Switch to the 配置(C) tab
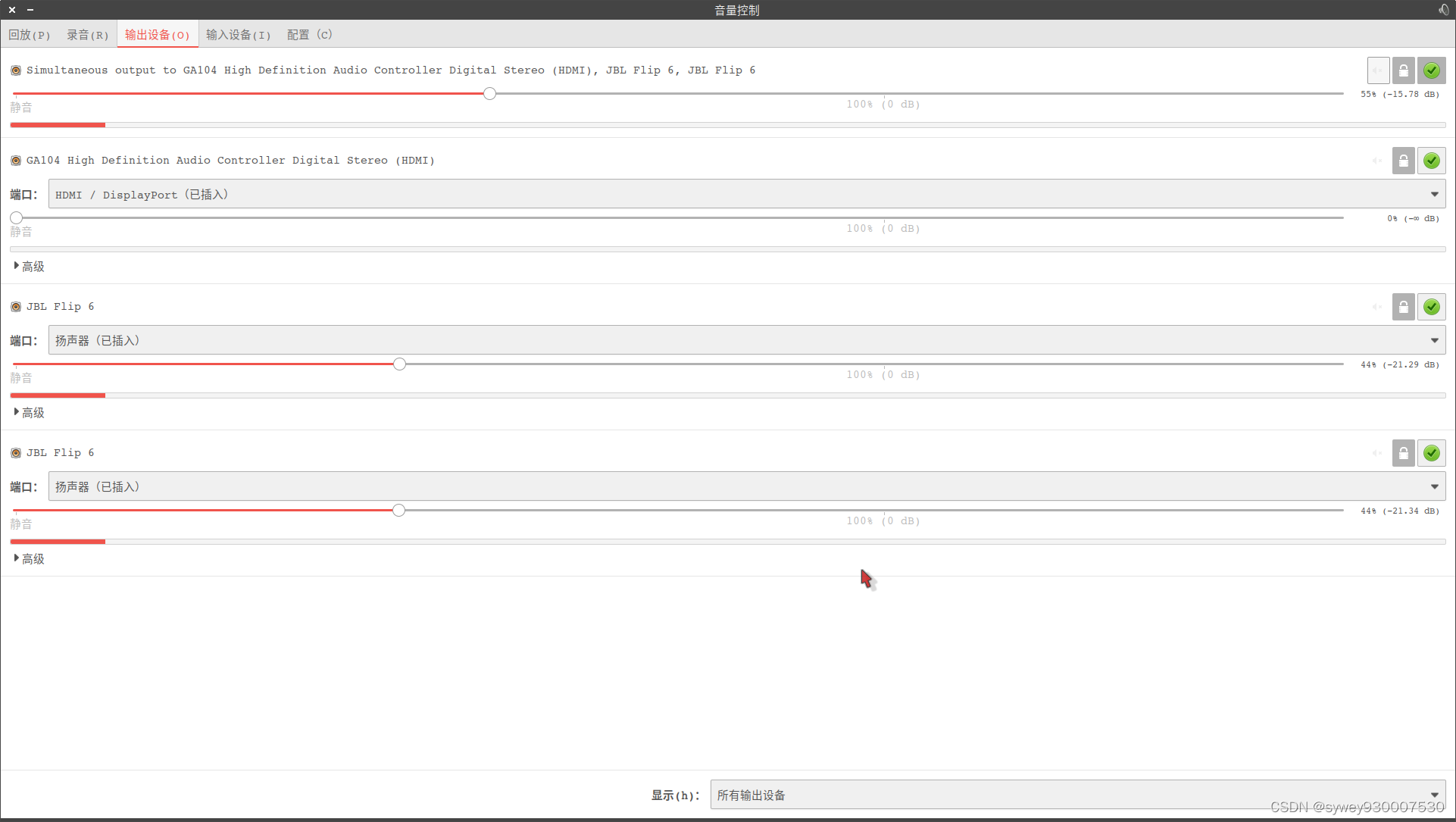The image size is (1456, 822). (x=309, y=35)
